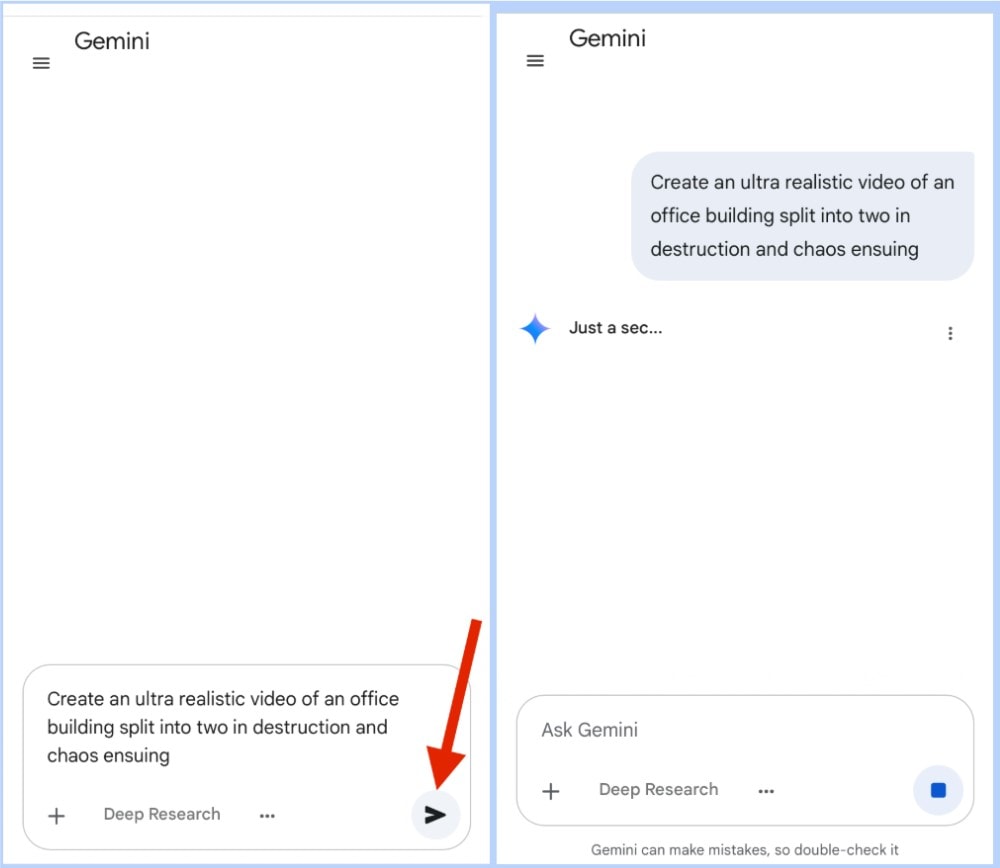
Task: Click the 'Just a sec...' status text
Action: (x=615, y=328)
